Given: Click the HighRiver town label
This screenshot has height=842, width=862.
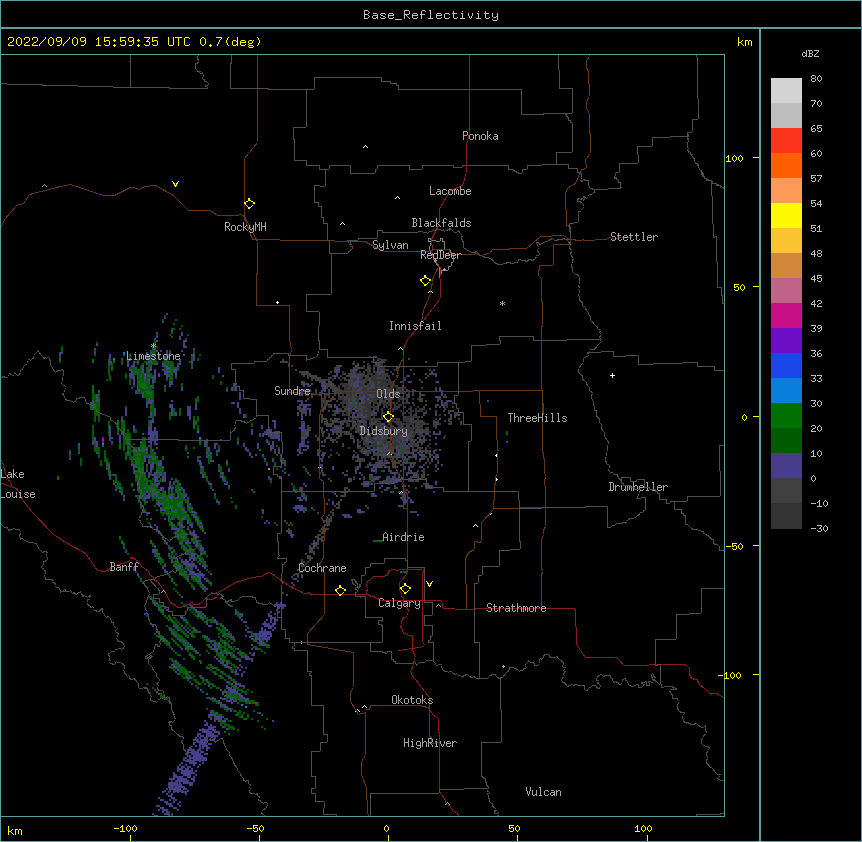Looking at the screenshot, I should click(x=430, y=743).
